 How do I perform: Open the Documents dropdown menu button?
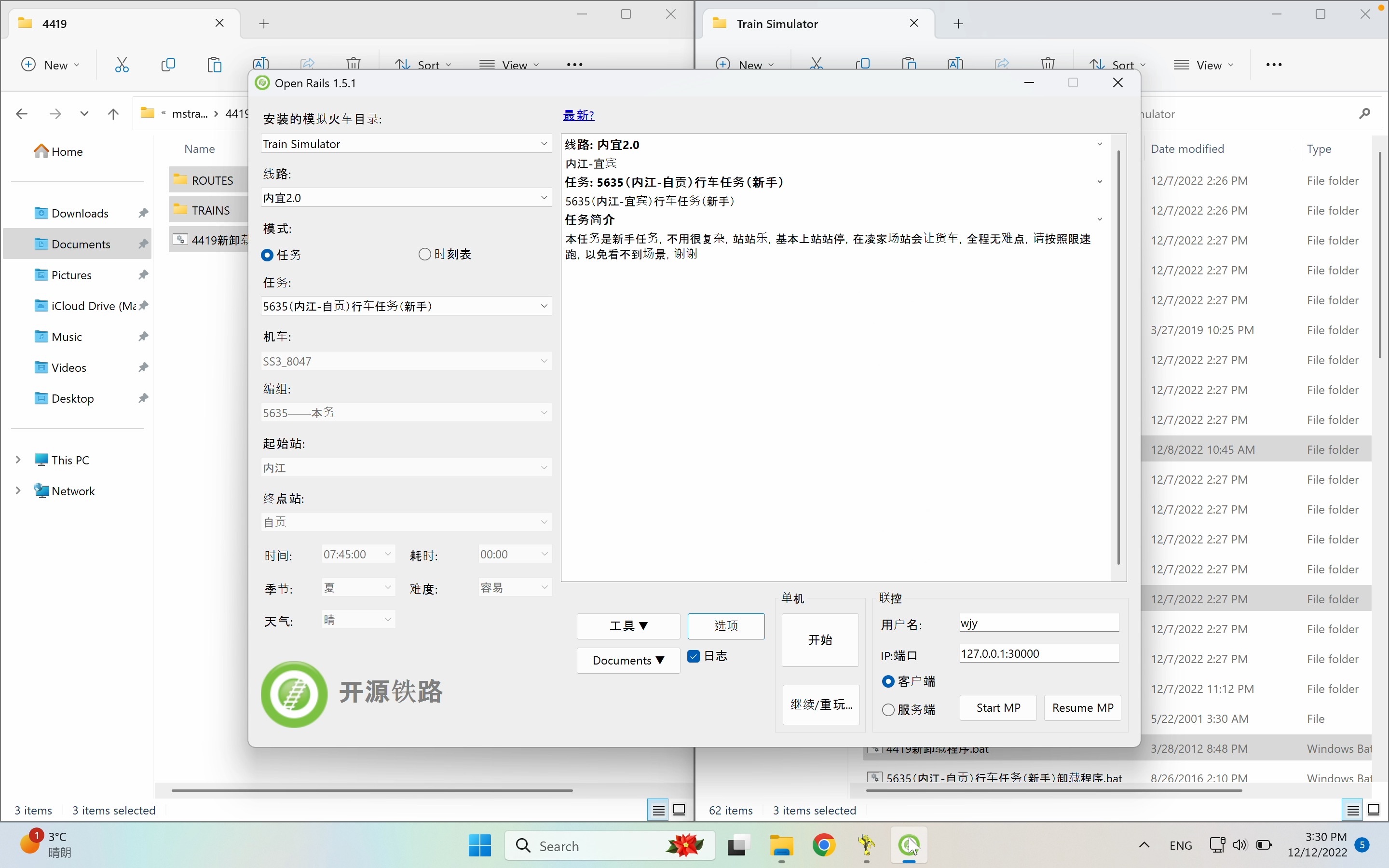pyautogui.click(x=628, y=660)
